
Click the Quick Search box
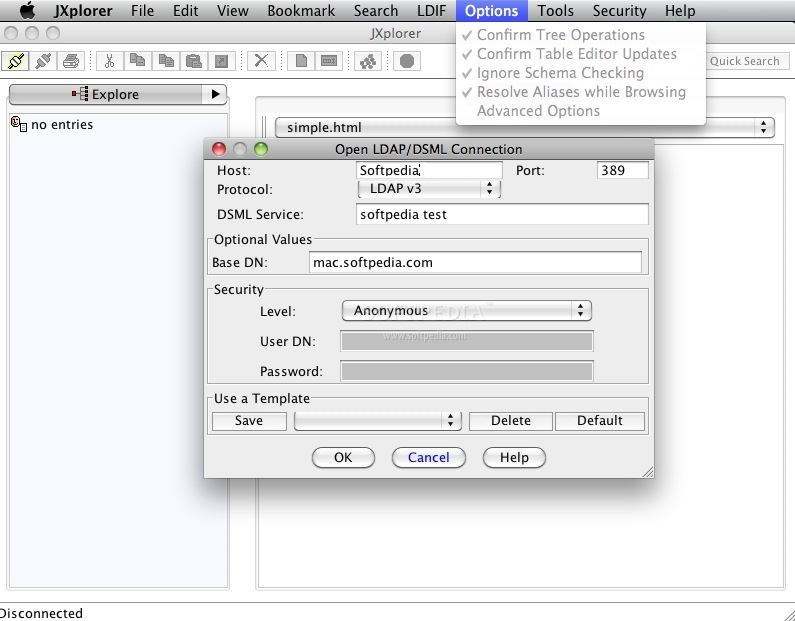pyautogui.click(x=747, y=61)
